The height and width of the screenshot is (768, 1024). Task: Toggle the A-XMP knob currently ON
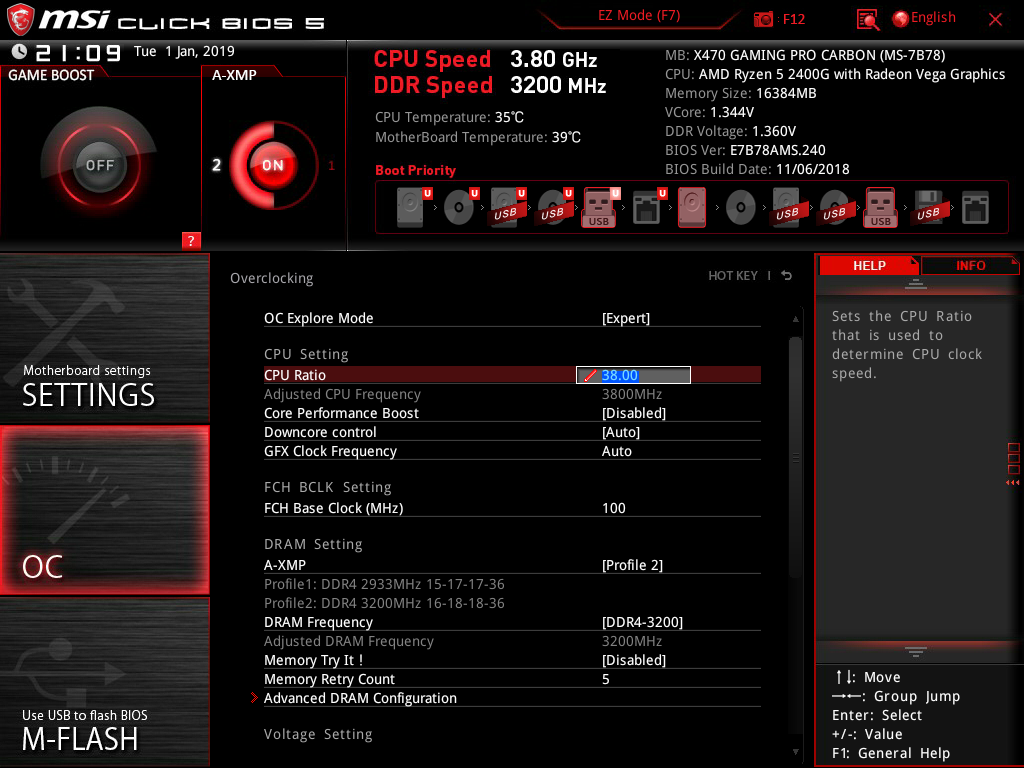pyautogui.click(x=273, y=165)
